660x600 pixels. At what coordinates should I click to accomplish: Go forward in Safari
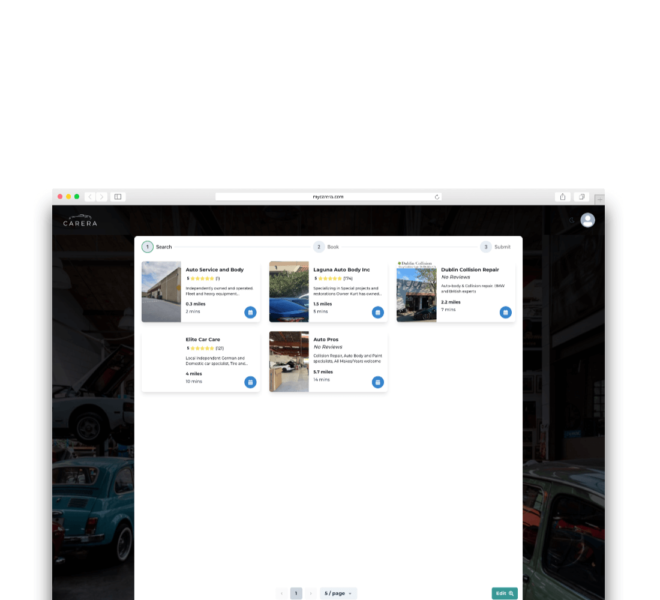pyautogui.click(x=102, y=197)
